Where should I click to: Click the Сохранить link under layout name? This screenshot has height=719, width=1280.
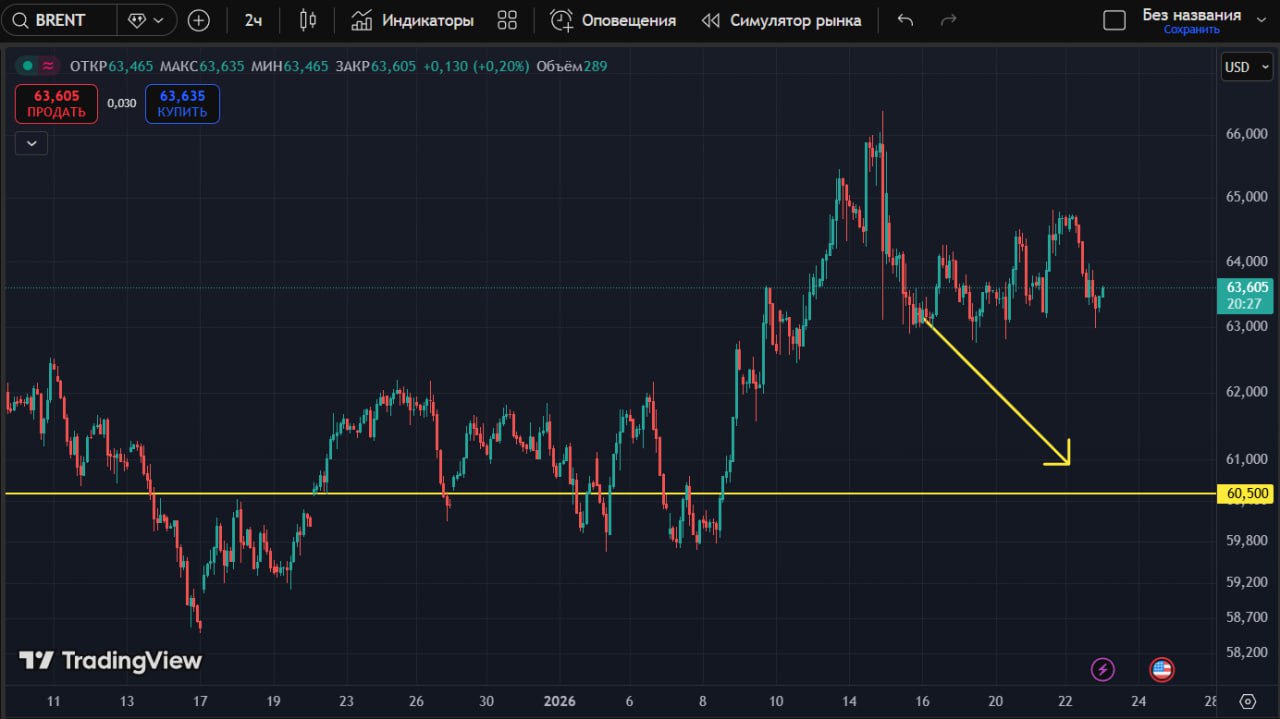coord(1191,30)
